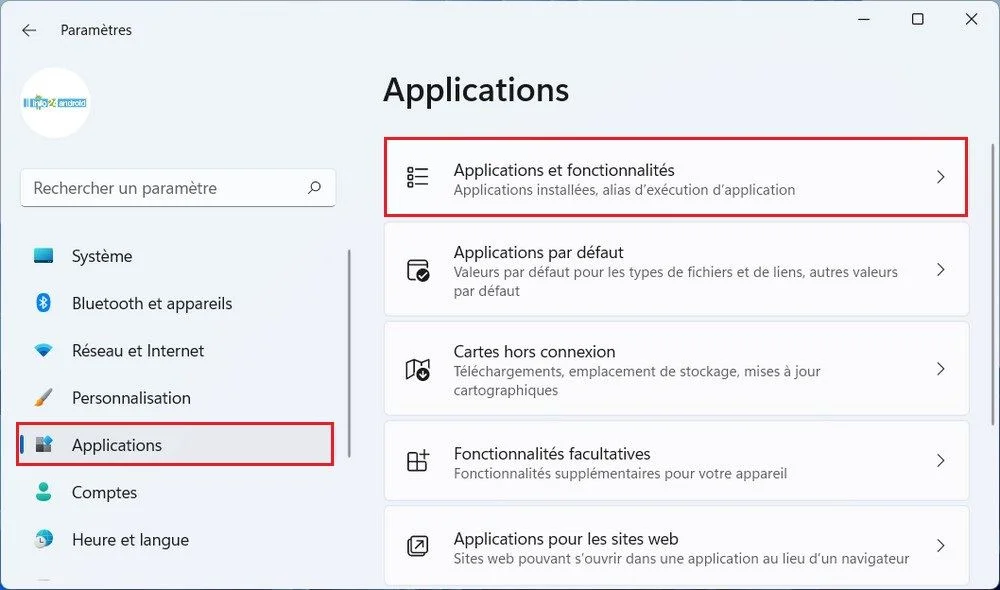Click the user profile avatar picture

(56, 103)
